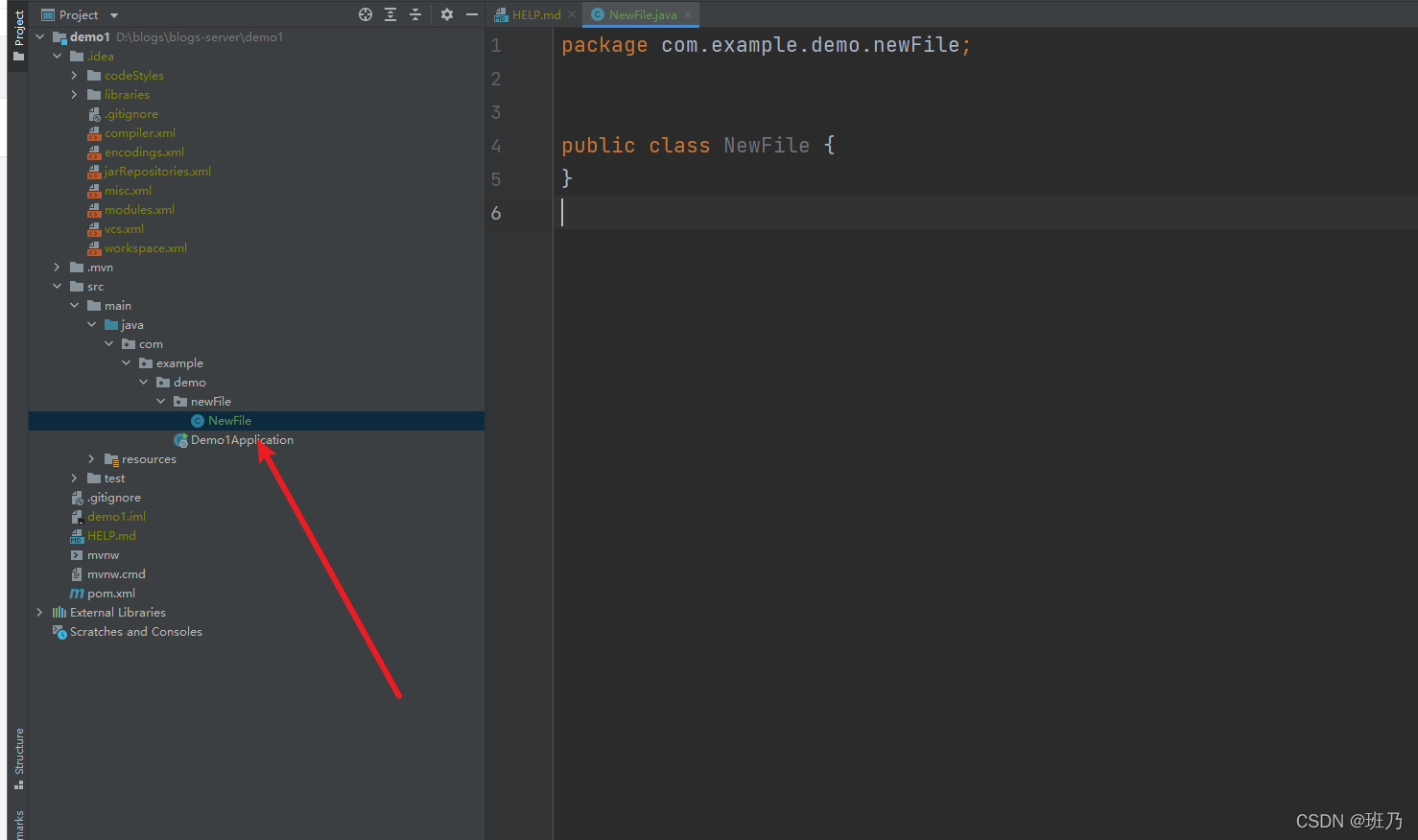Click the NewFile class name in editor
The width and height of the screenshot is (1418, 840).
coord(767,145)
